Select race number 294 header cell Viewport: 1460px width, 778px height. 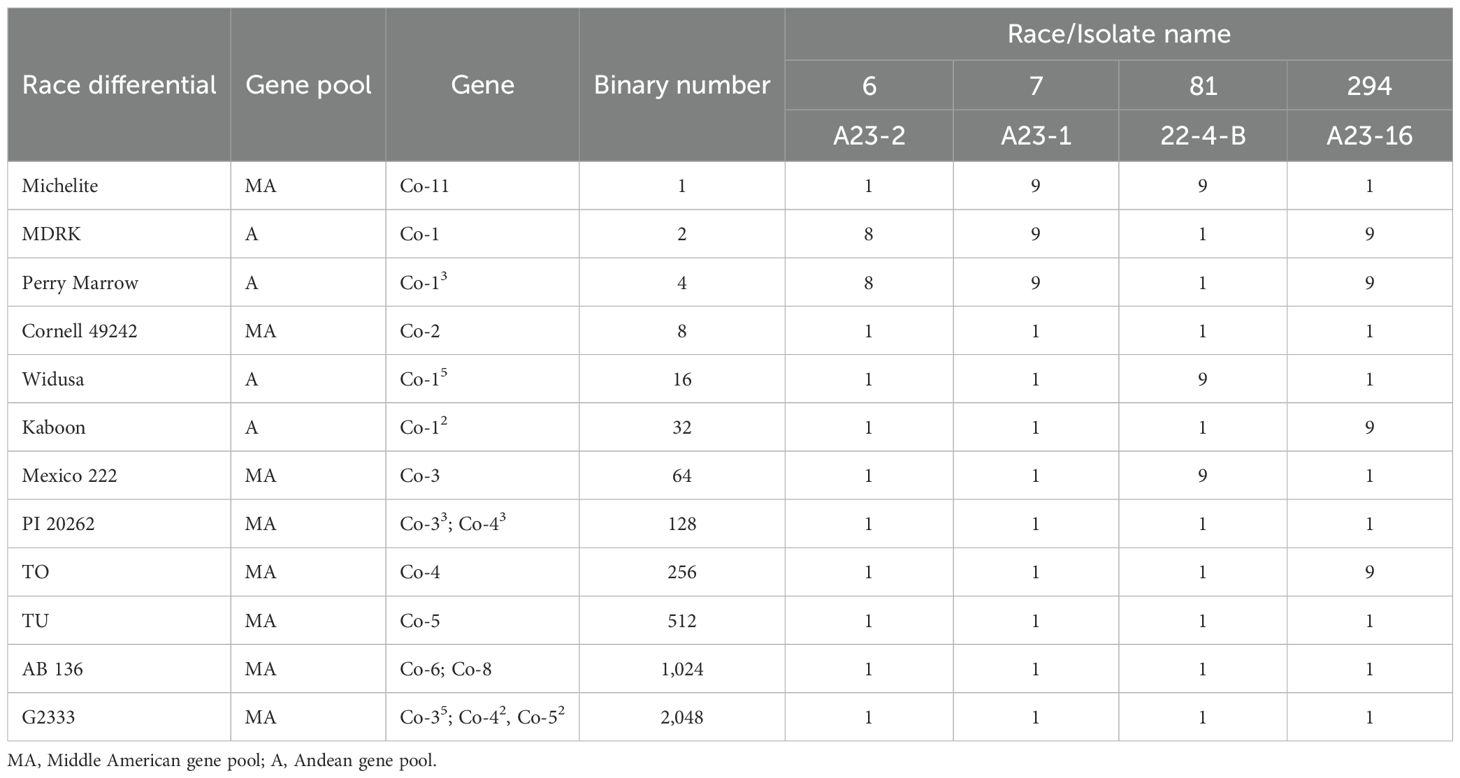(1369, 86)
